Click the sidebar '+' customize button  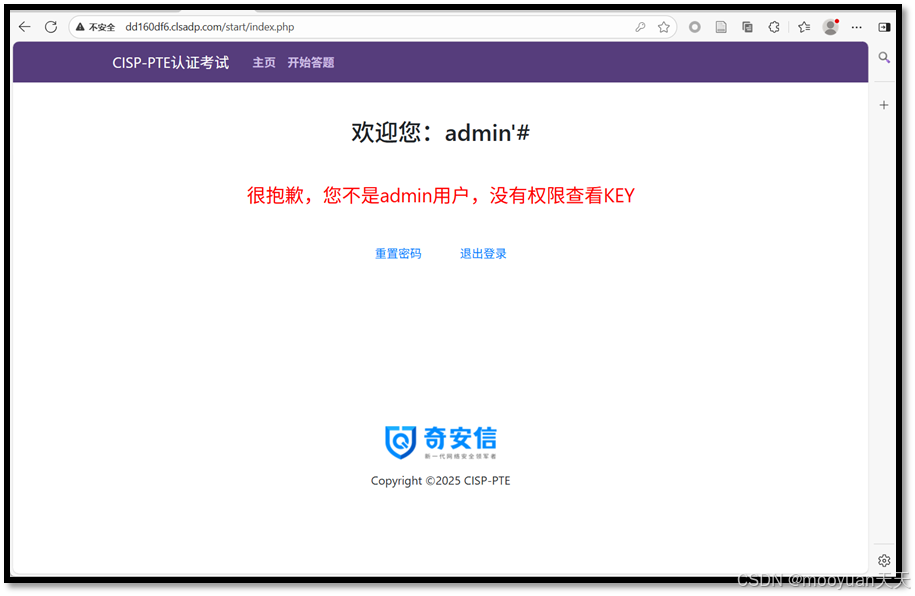(x=883, y=104)
